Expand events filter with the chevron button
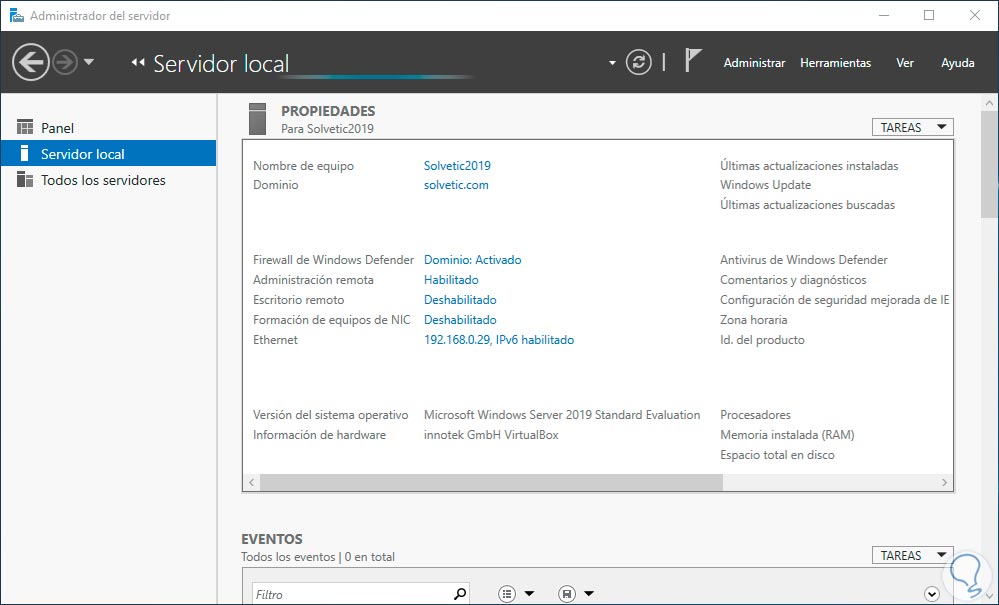This screenshot has width=999, height=605. pyautogui.click(x=931, y=594)
